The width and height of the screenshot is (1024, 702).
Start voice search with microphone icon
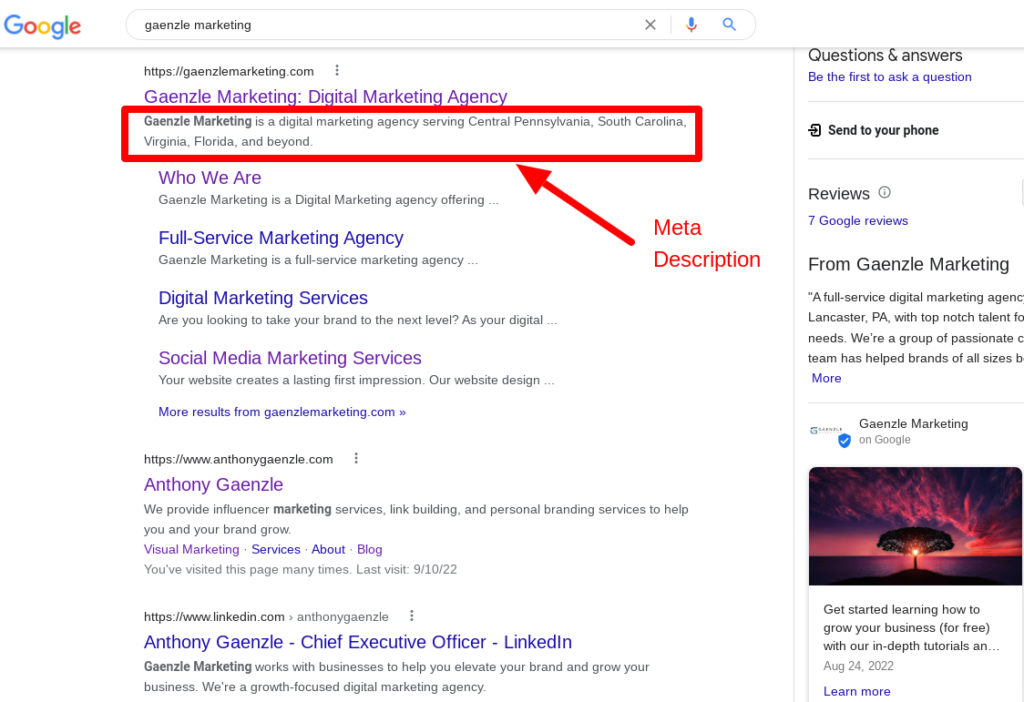(x=691, y=25)
